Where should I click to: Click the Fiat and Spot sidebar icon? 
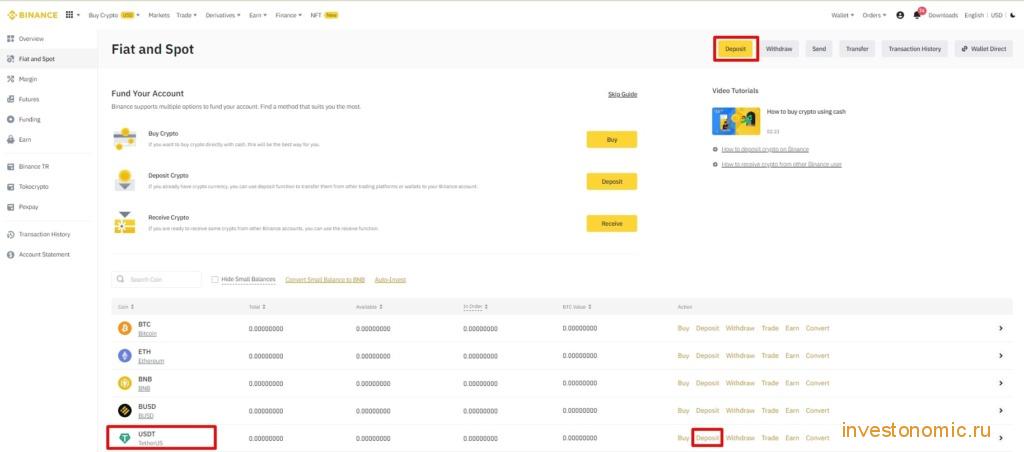coord(10,59)
